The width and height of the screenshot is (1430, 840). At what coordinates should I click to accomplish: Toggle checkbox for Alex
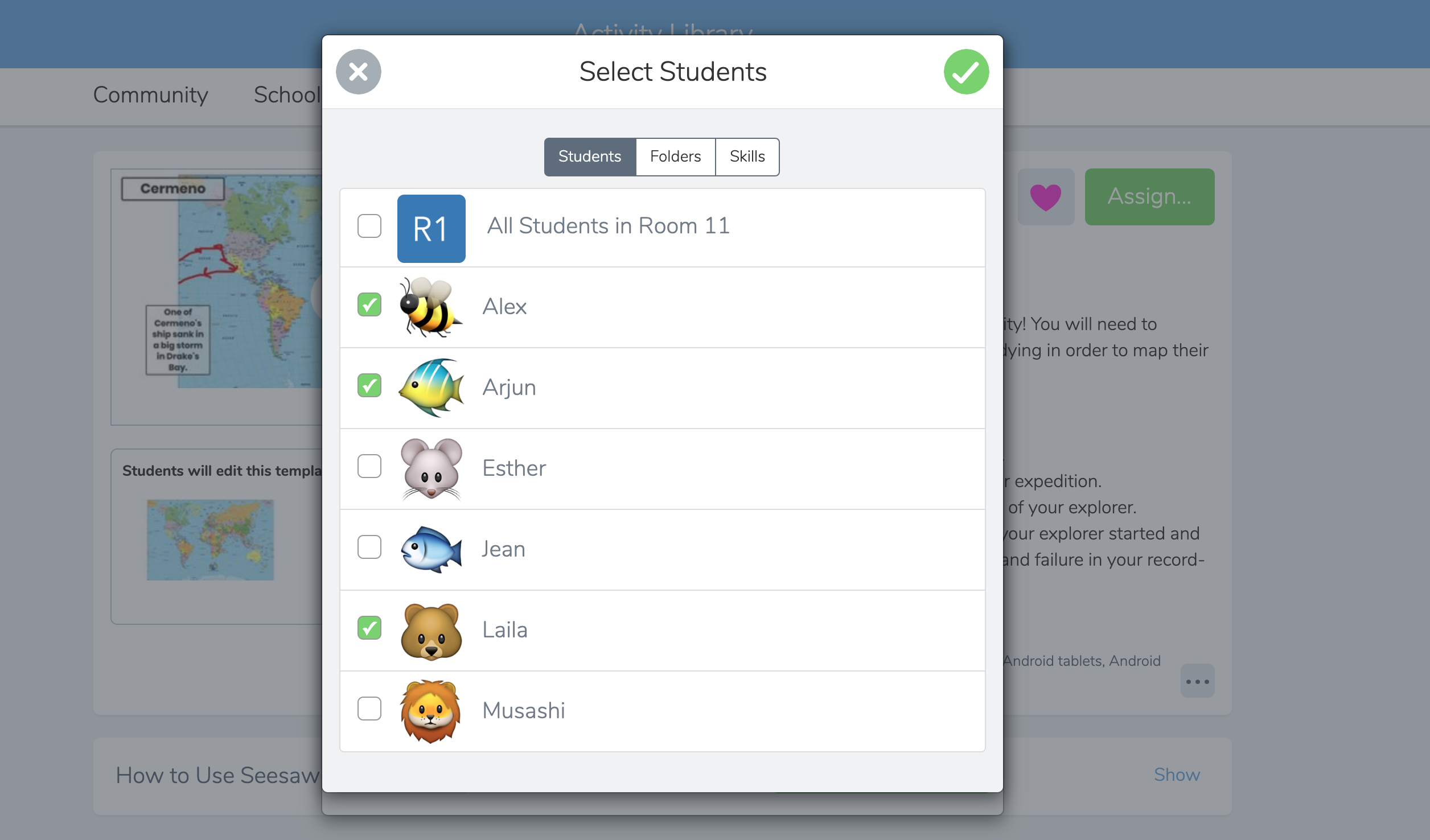370,306
